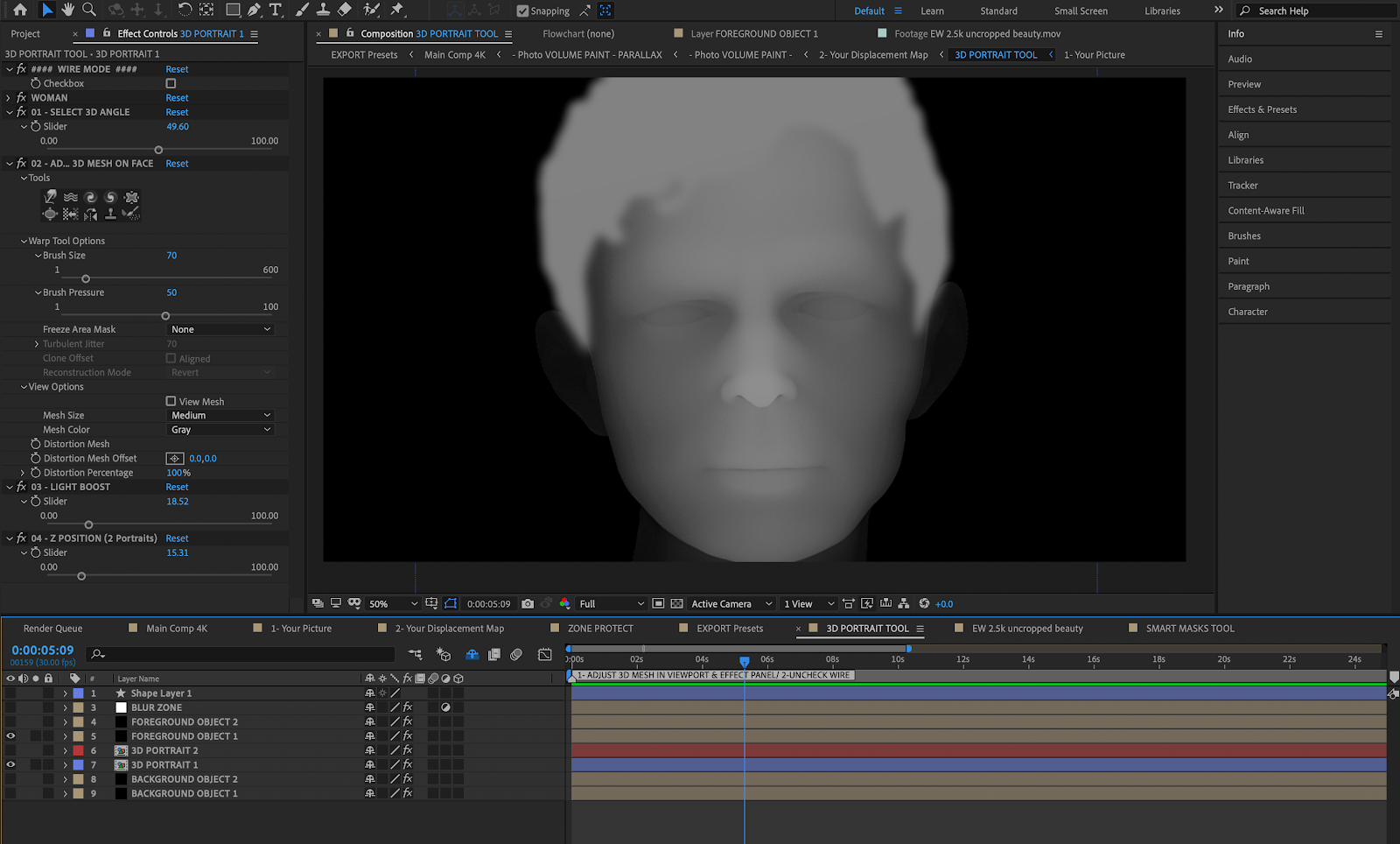Enable the View Mesh checkbox

(171, 401)
